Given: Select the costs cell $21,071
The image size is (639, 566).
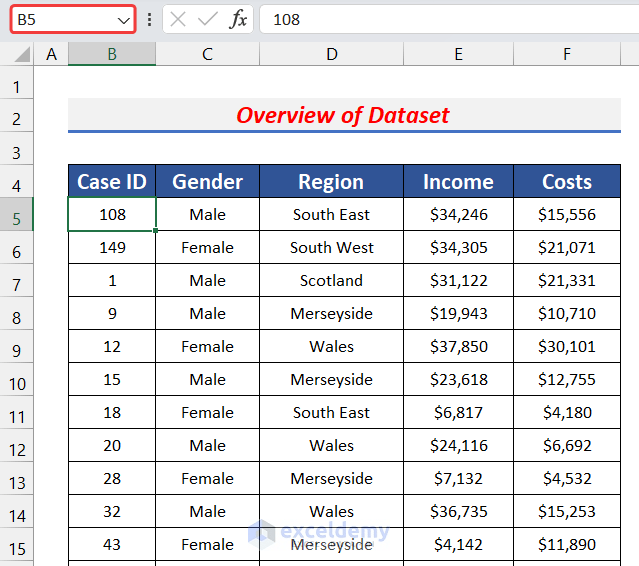Looking at the screenshot, I should pos(567,247).
